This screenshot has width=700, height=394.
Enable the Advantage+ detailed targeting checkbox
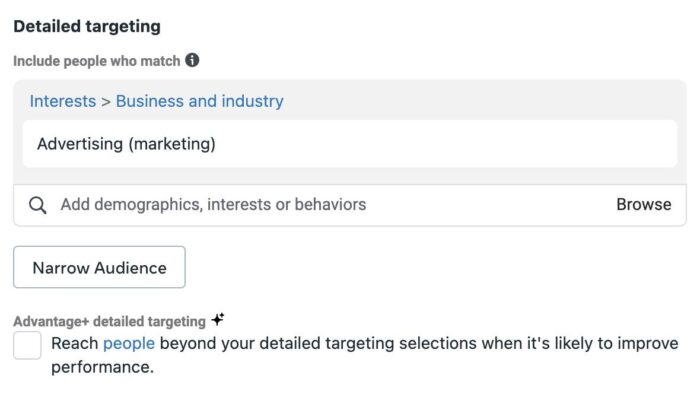[27, 345]
